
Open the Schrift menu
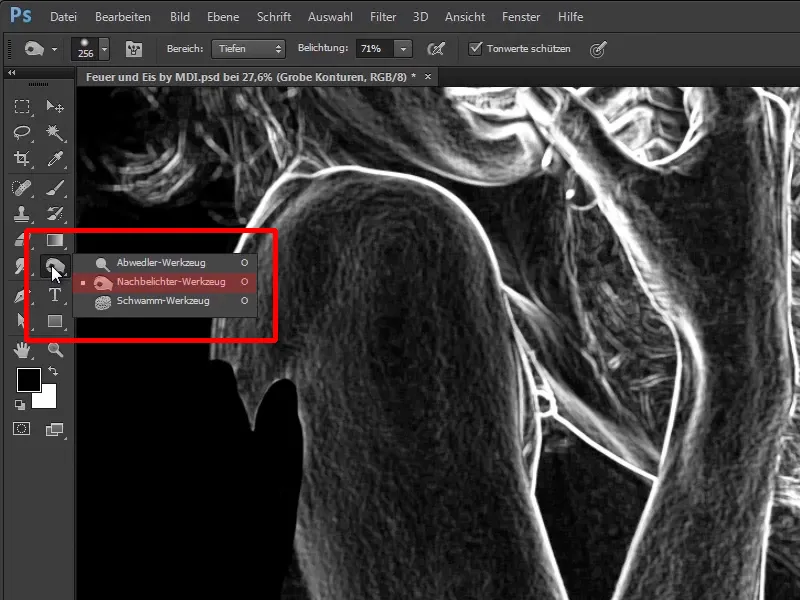tap(273, 17)
